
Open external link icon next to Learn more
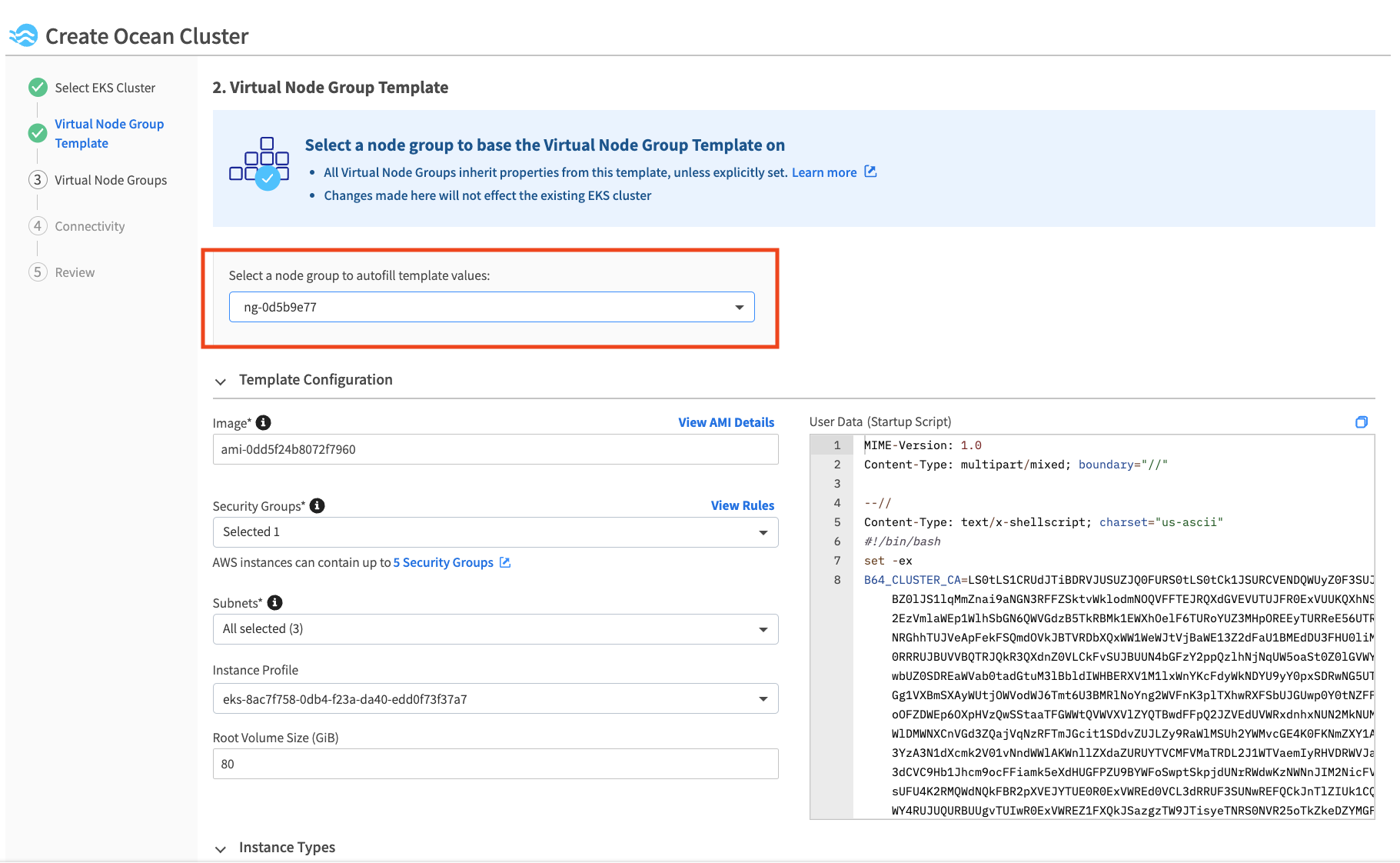click(870, 172)
